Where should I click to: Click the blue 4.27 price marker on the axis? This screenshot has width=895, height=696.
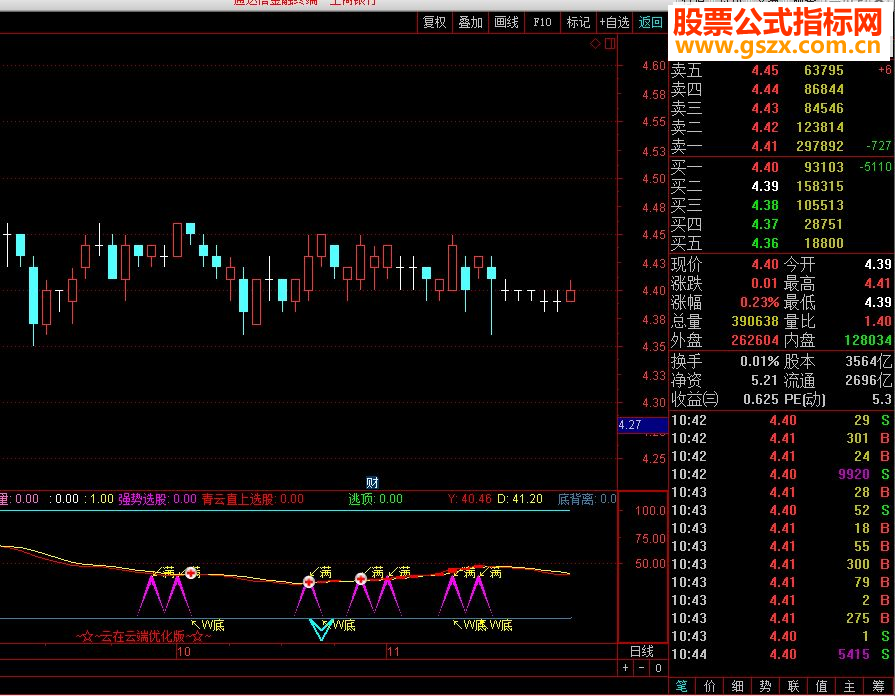tap(643, 425)
